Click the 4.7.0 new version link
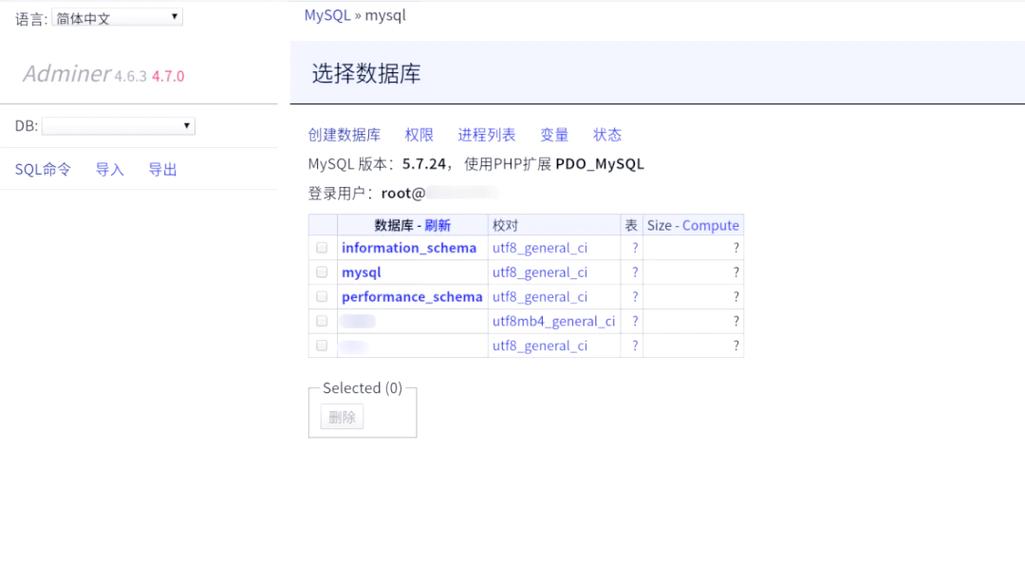This screenshot has width=1025, height=580. [x=168, y=77]
